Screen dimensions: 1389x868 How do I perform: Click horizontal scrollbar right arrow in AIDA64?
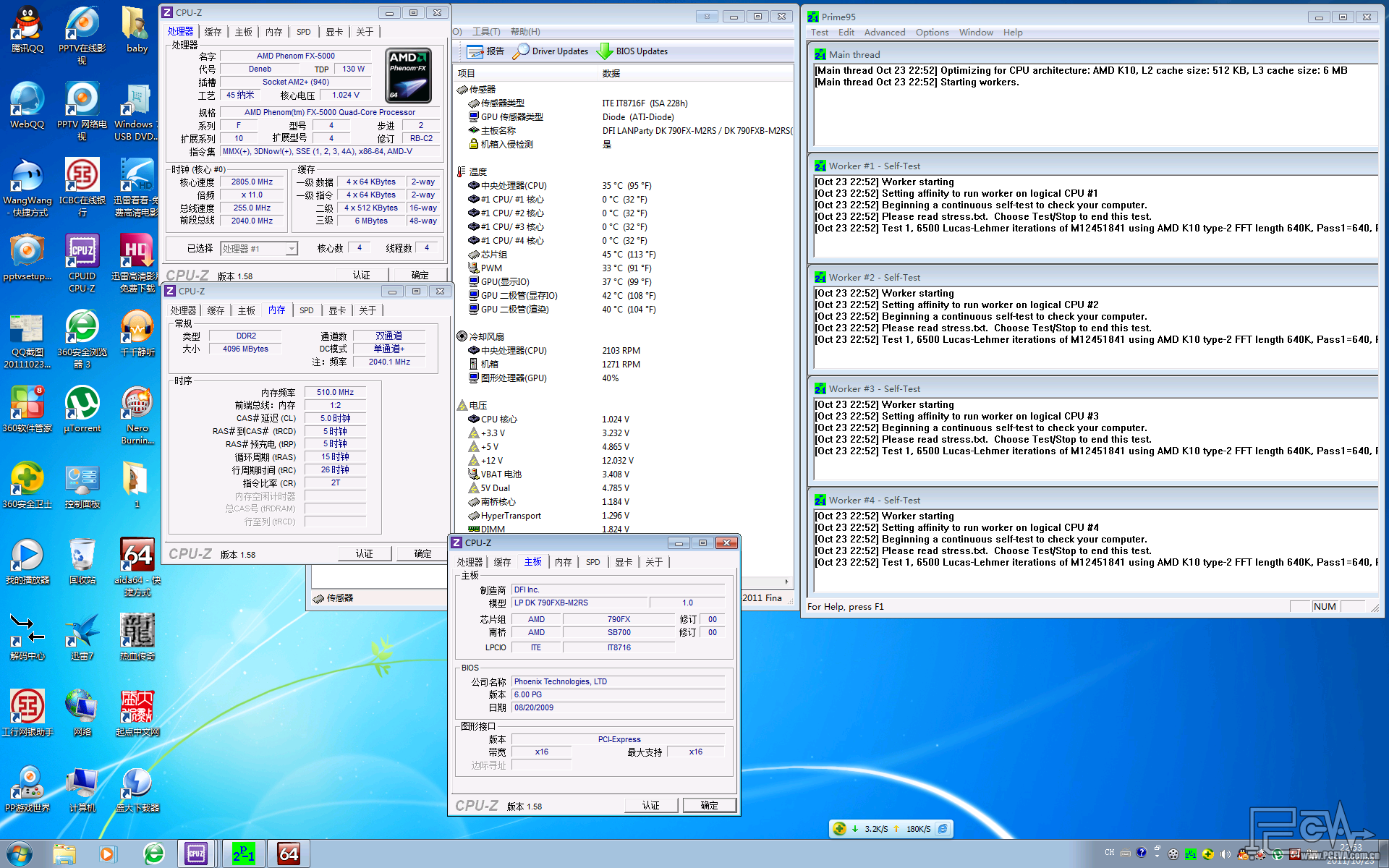pos(786,582)
